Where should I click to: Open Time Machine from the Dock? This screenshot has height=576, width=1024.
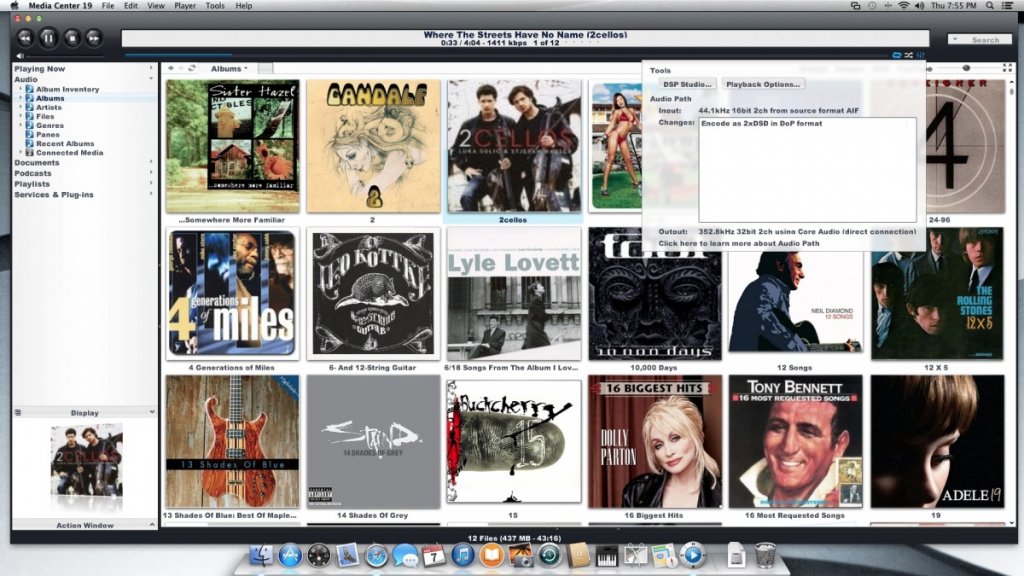pos(549,555)
